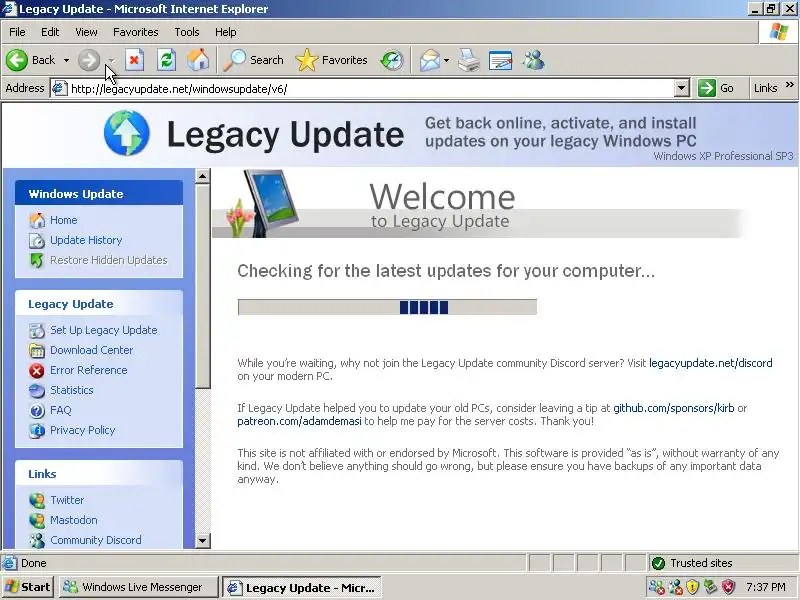Click the Links toolbar label
Image resolution: width=800 pixels, height=600 pixels.
pos(765,88)
